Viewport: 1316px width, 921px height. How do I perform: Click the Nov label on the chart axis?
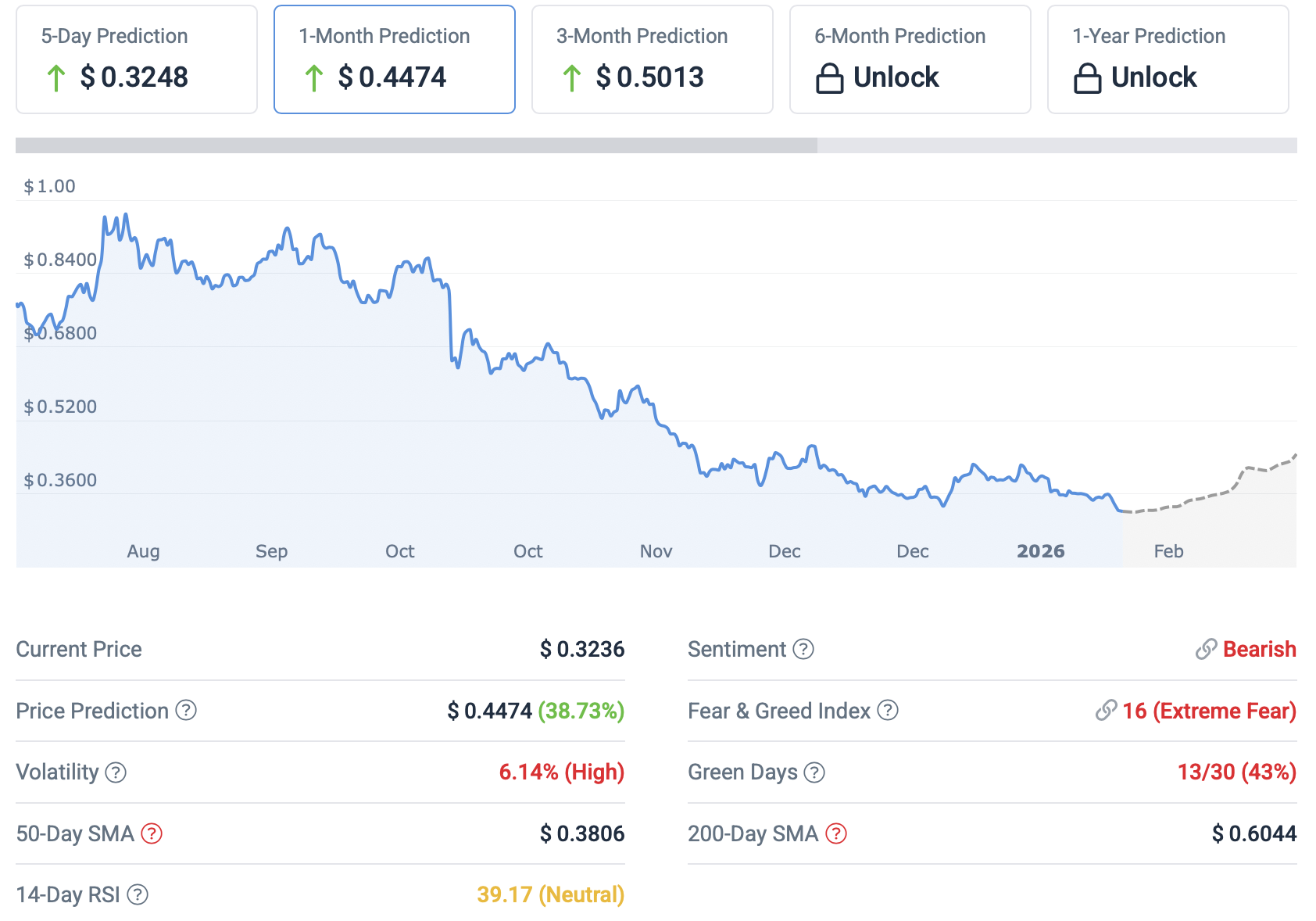656,551
